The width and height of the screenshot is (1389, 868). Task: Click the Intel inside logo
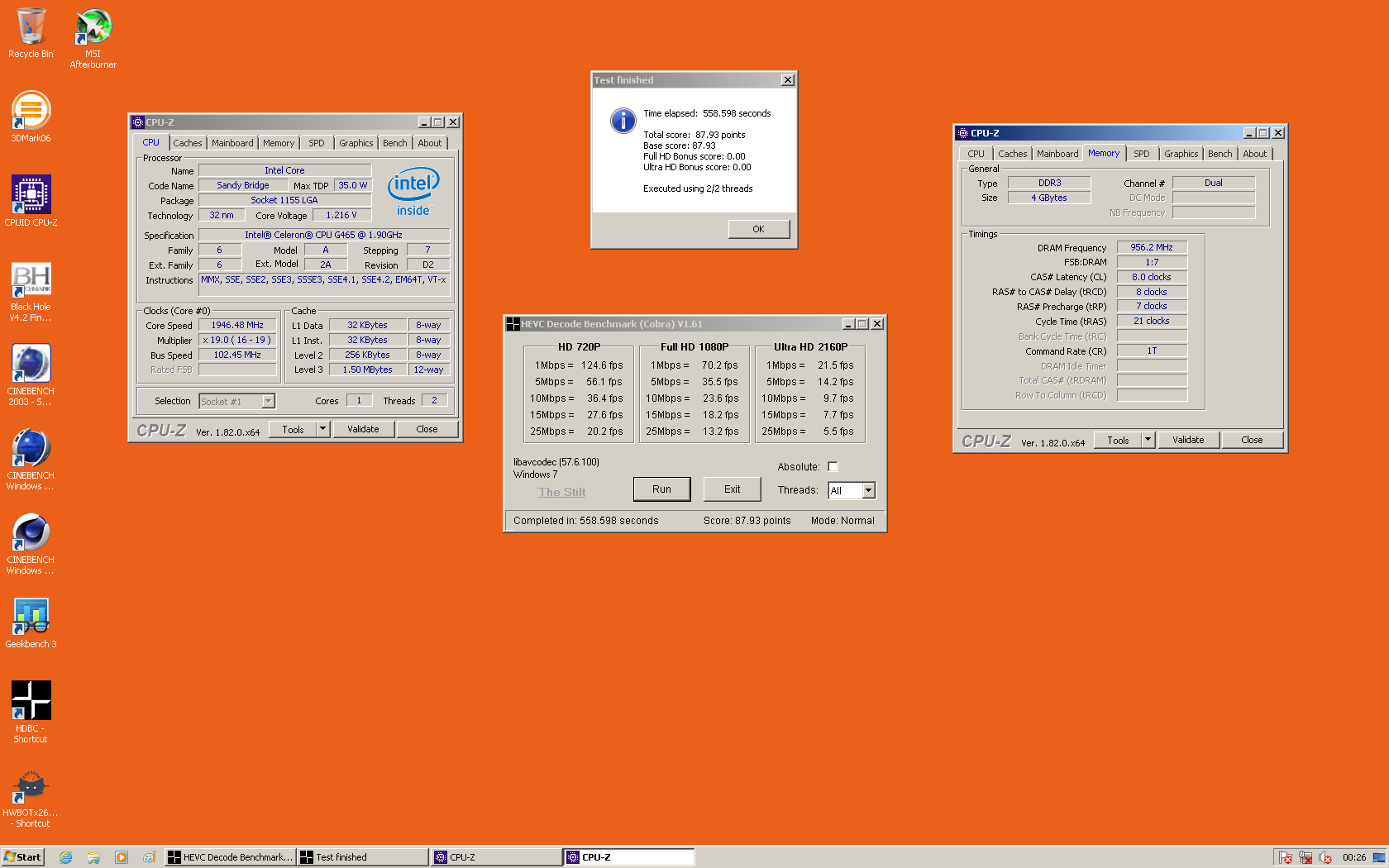[413, 193]
